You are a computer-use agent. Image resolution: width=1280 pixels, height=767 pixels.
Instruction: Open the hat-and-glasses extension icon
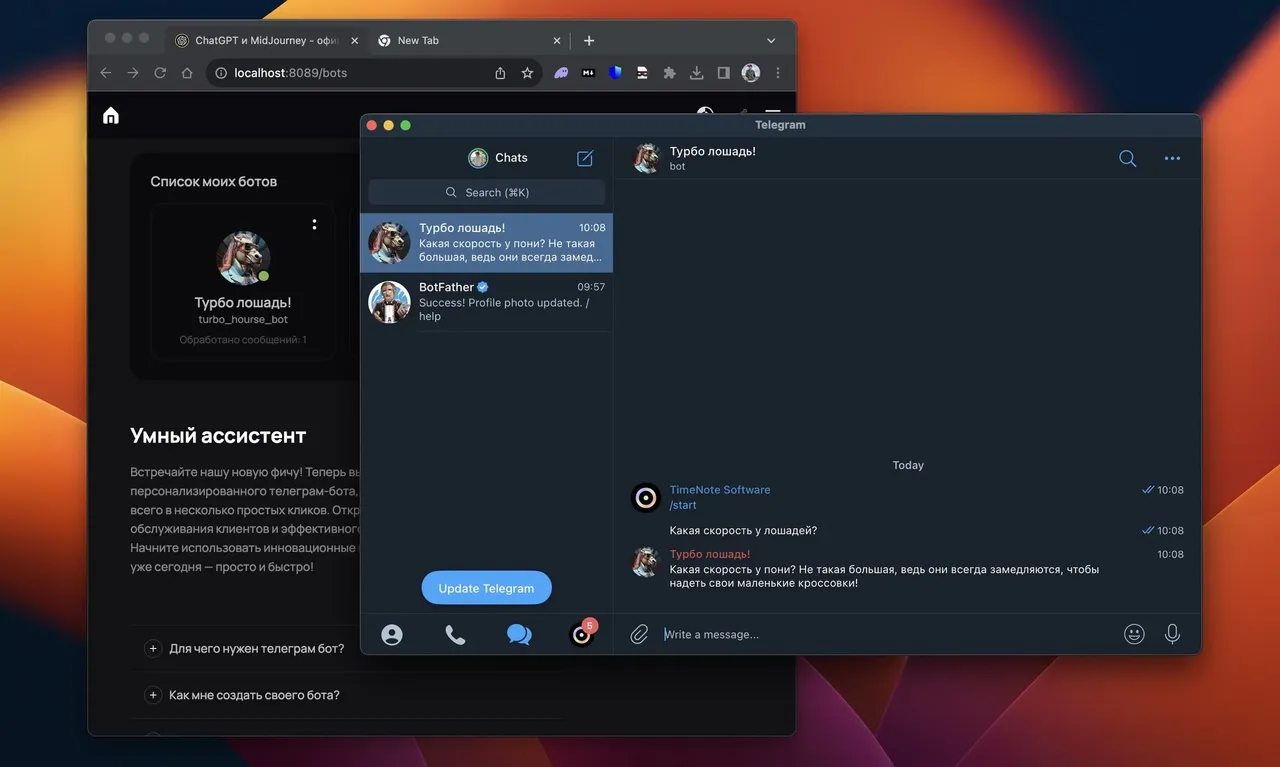coord(643,73)
